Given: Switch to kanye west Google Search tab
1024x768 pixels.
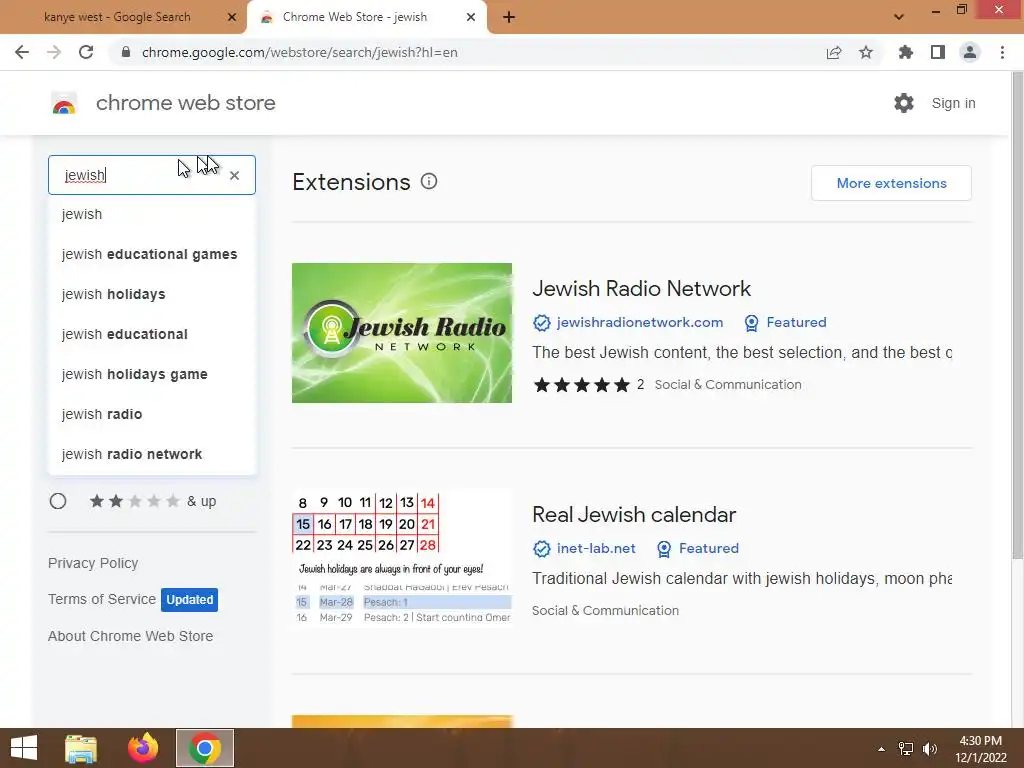Looking at the screenshot, I should tap(118, 18).
